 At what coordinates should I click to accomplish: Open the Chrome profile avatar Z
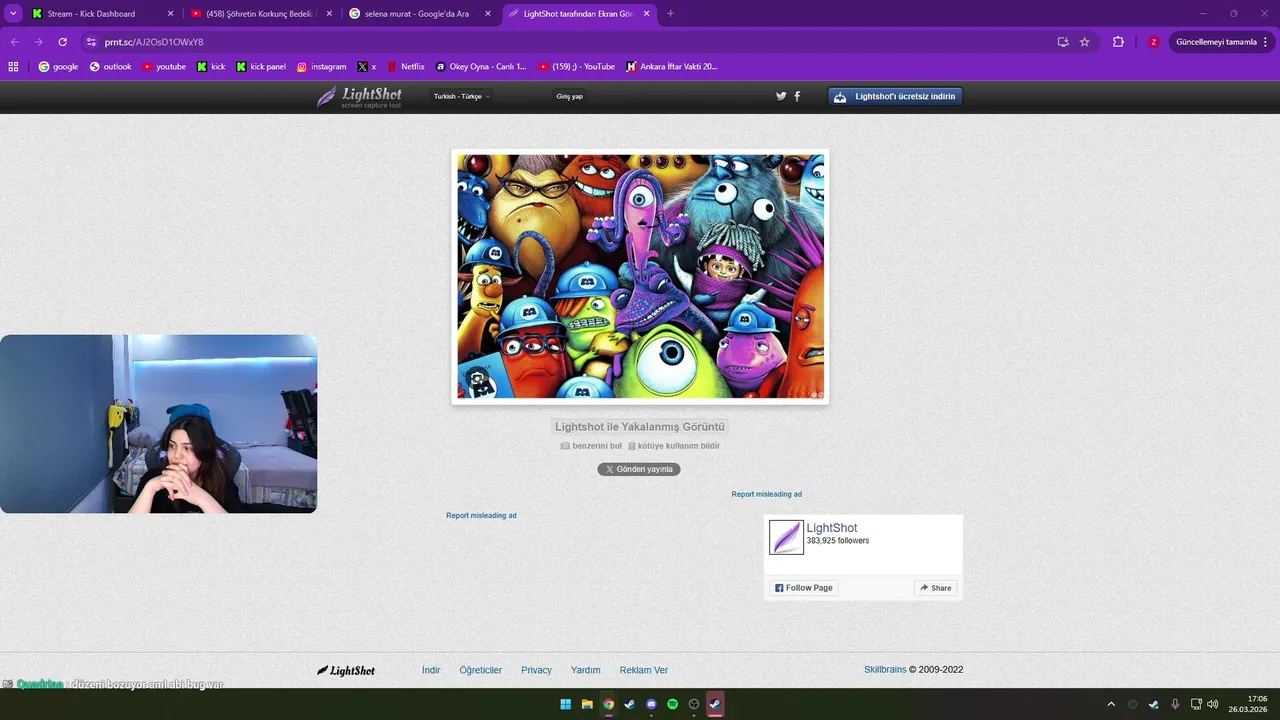coord(1153,42)
